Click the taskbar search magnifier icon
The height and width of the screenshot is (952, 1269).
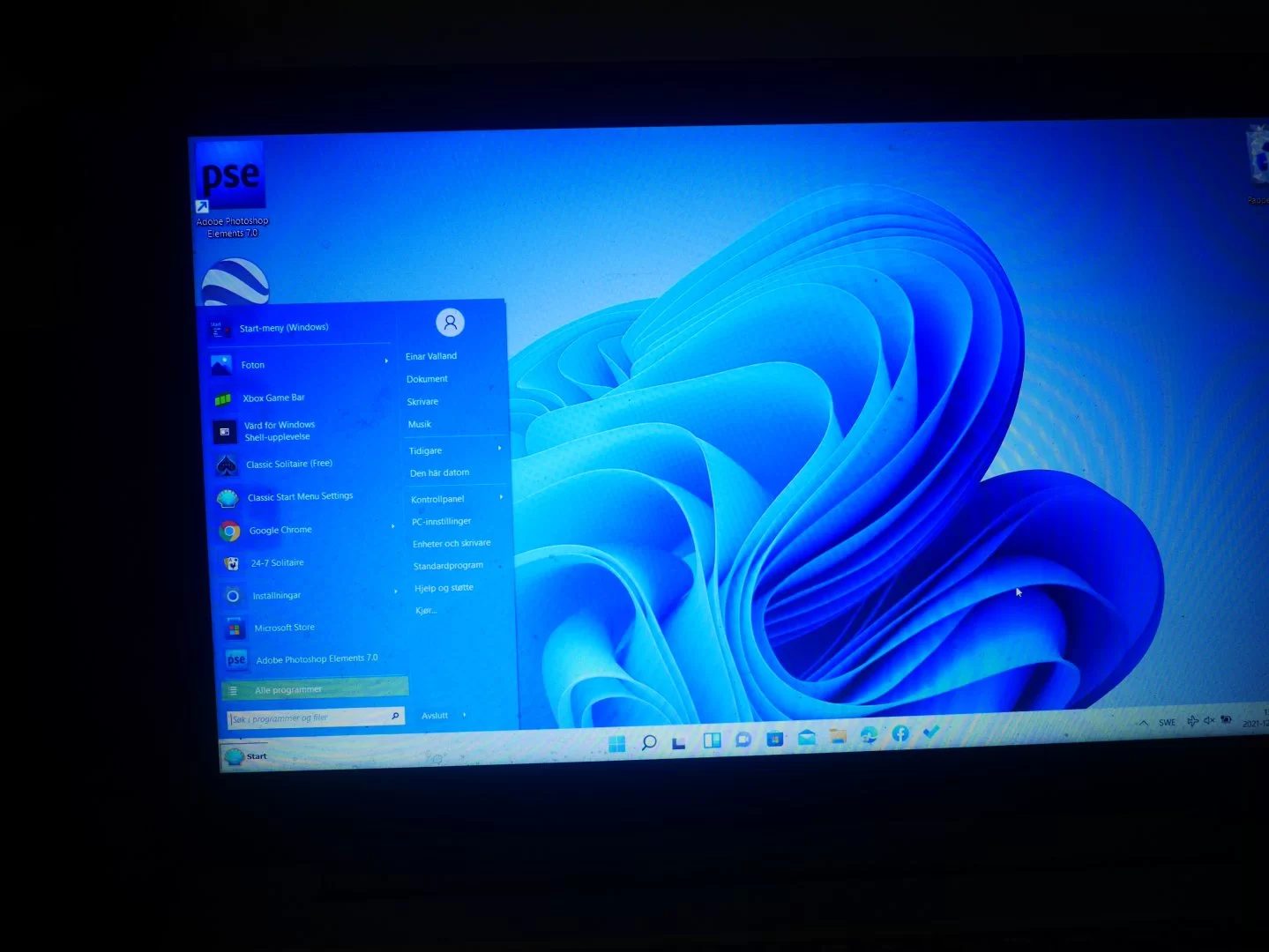coord(649,742)
